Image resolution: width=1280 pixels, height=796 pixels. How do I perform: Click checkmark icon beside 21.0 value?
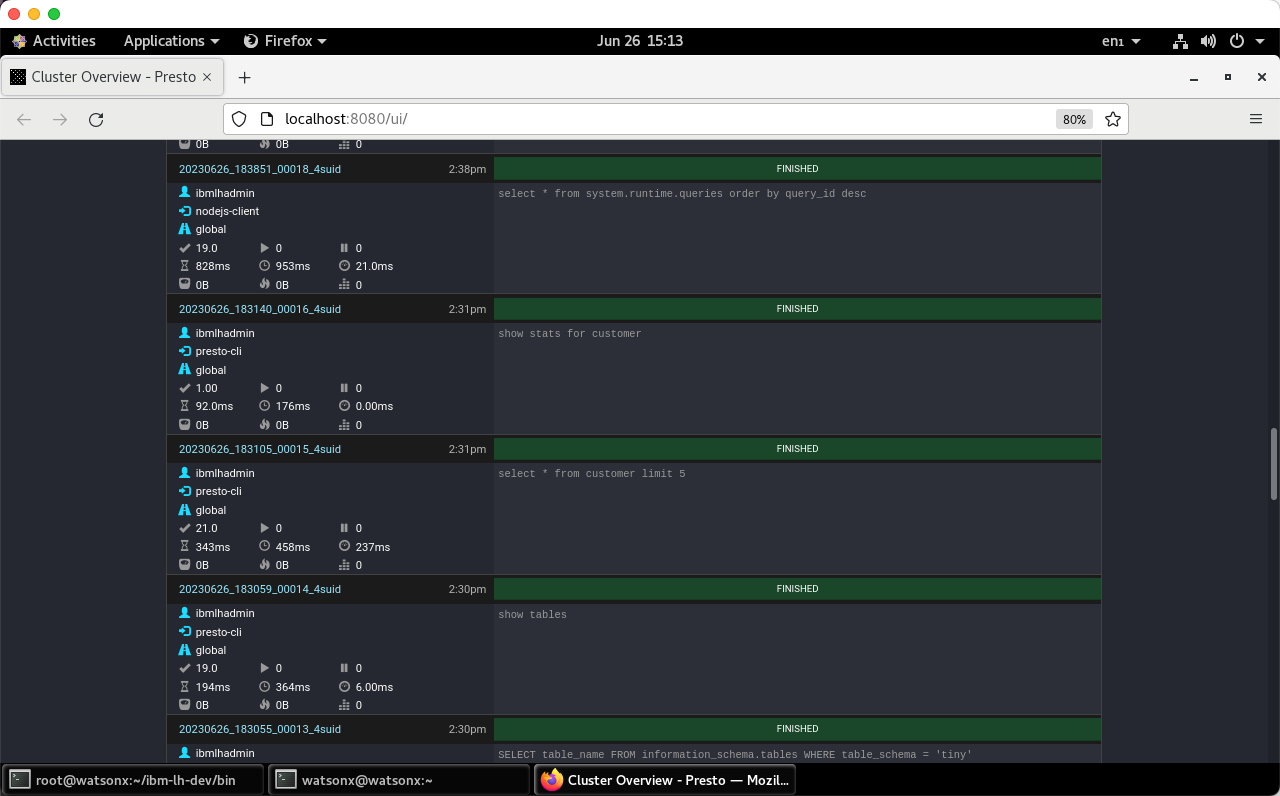184,528
